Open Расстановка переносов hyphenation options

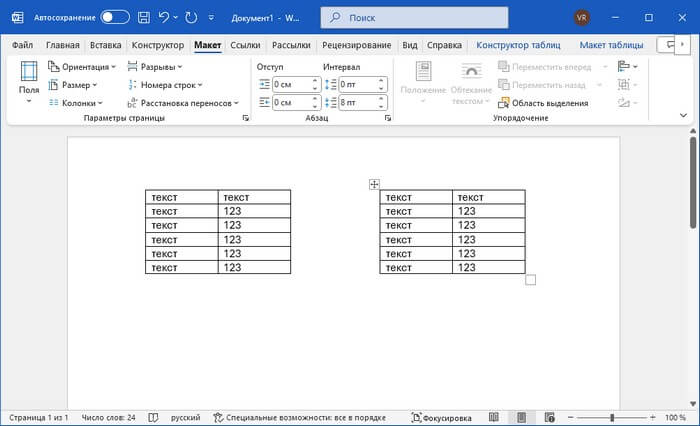pyautogui.click(x=183, y=103)
